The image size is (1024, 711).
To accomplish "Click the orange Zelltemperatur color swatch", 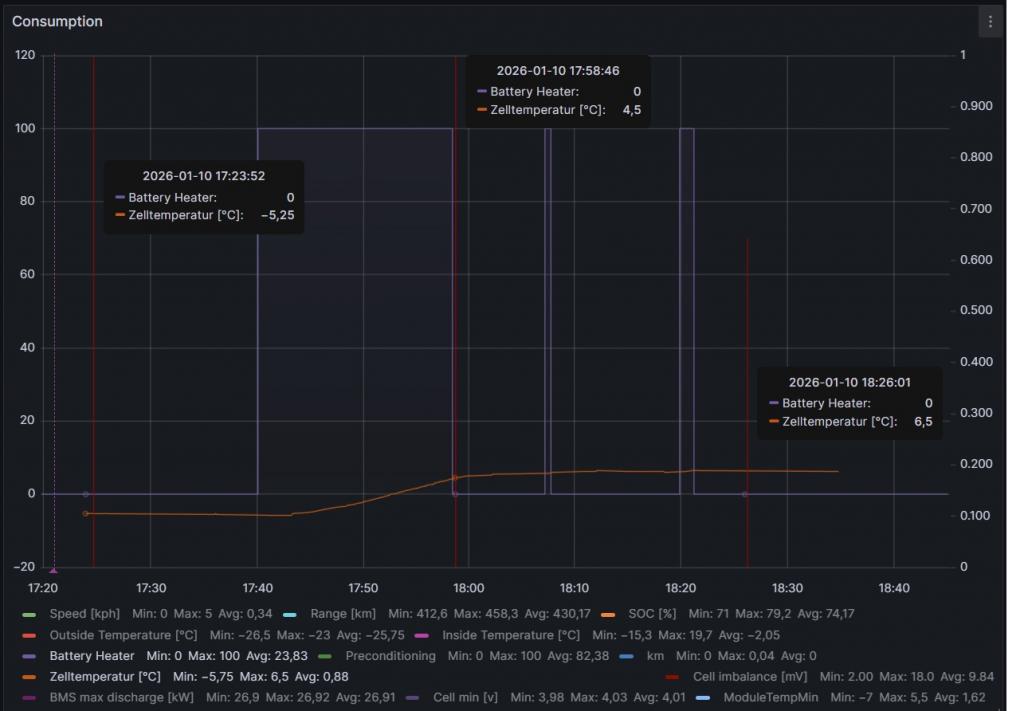I will [x=29, y=678].
